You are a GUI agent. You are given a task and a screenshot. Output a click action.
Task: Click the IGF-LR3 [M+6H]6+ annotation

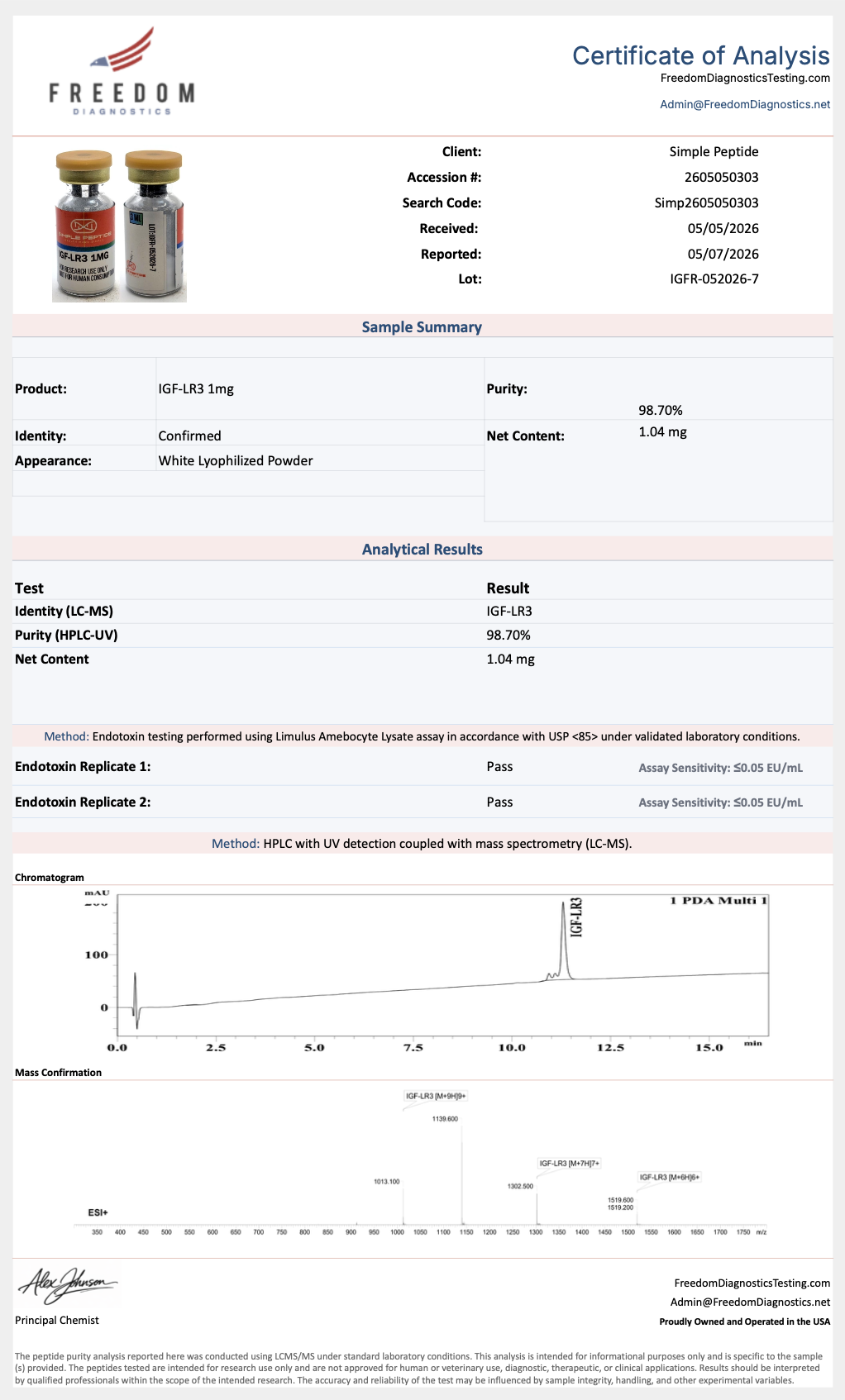[x=670, y=1178]
